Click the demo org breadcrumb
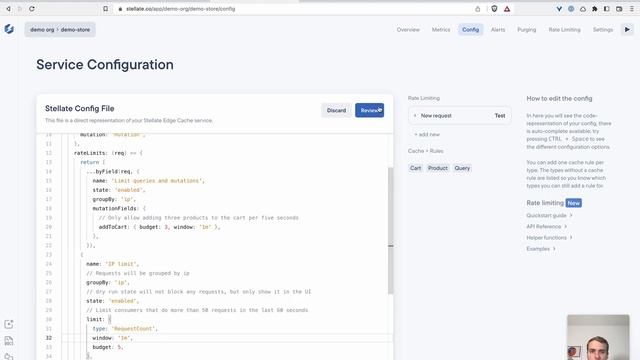This screenshot has width=640, height=360. [x=42, y=29]
